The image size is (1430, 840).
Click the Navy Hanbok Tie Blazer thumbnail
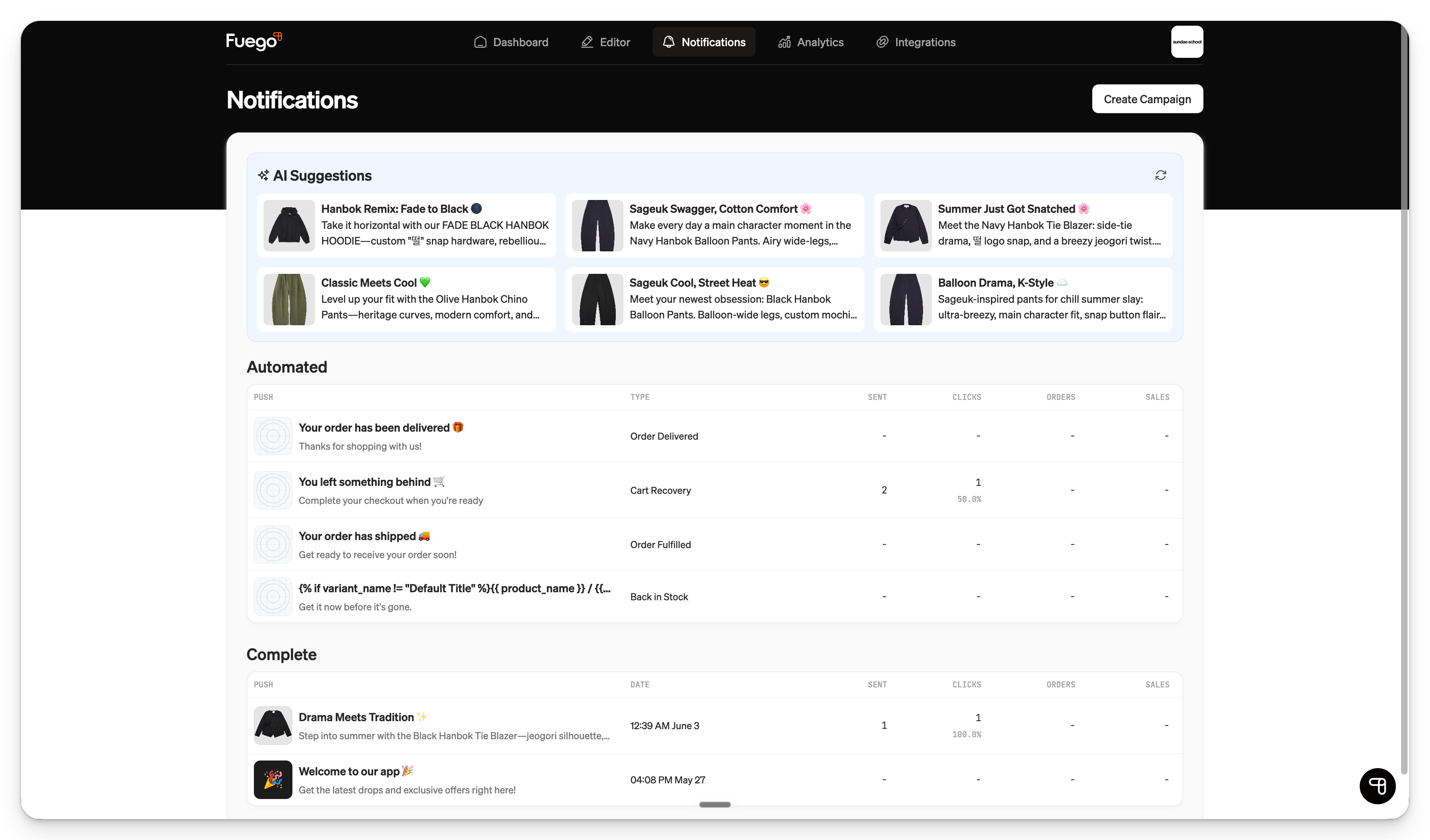point(906,225)
